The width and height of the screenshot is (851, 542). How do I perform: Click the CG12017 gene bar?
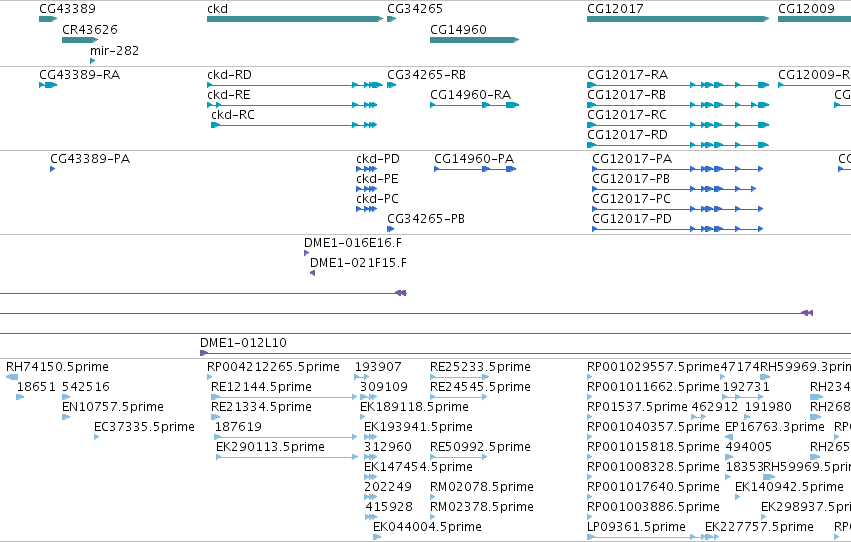click(678, 19)
